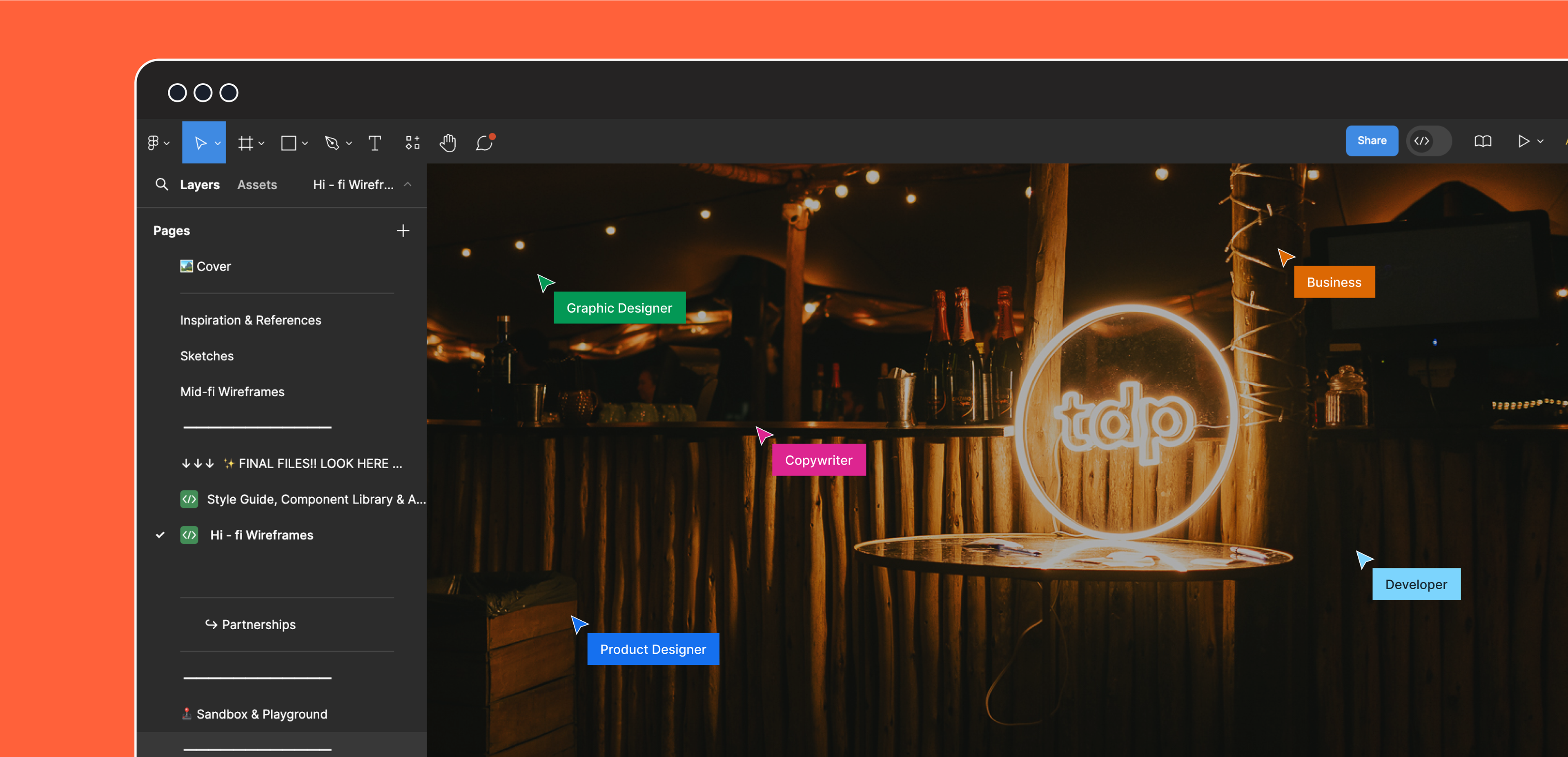
Task: Click the Present play button
Action: (1523, 141)
